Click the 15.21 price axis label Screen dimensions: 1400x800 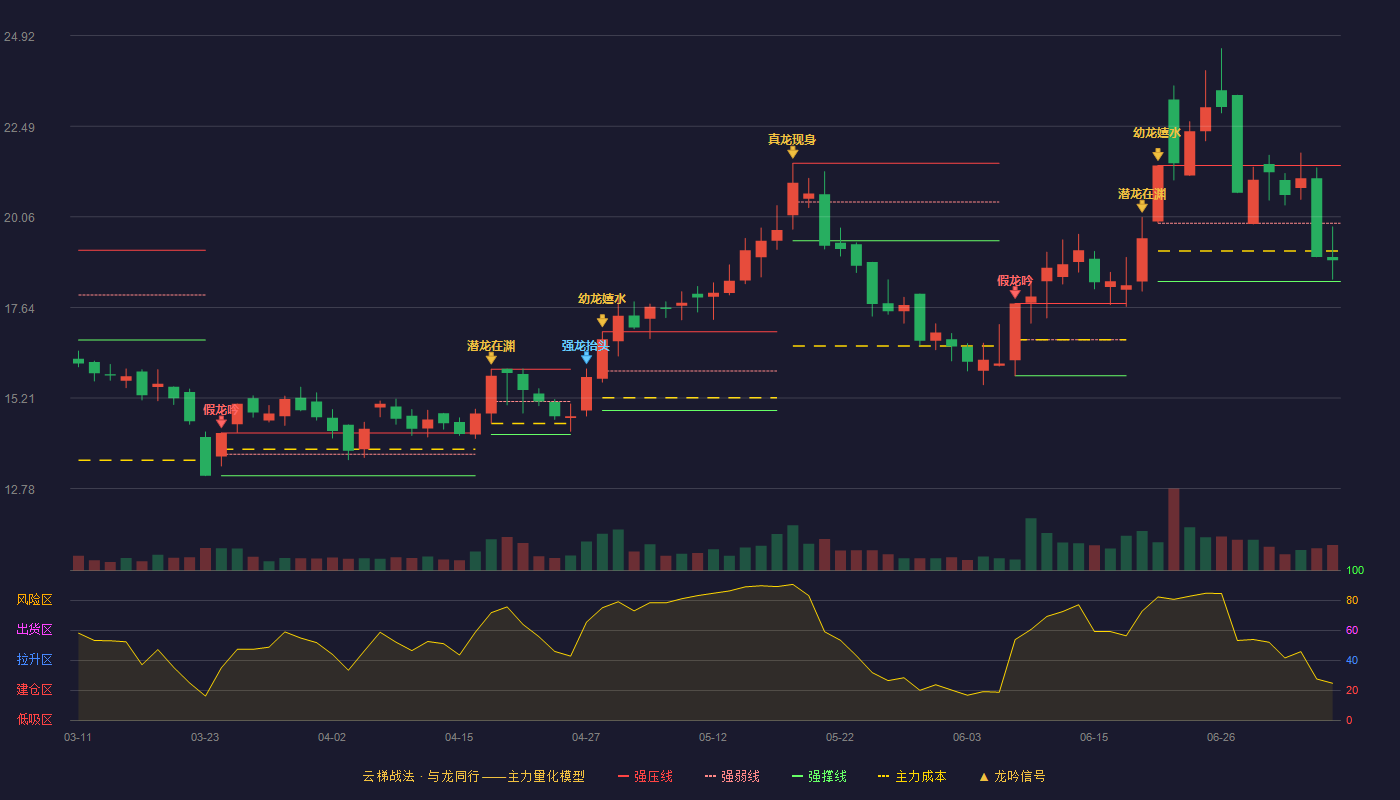coord(19,399)
